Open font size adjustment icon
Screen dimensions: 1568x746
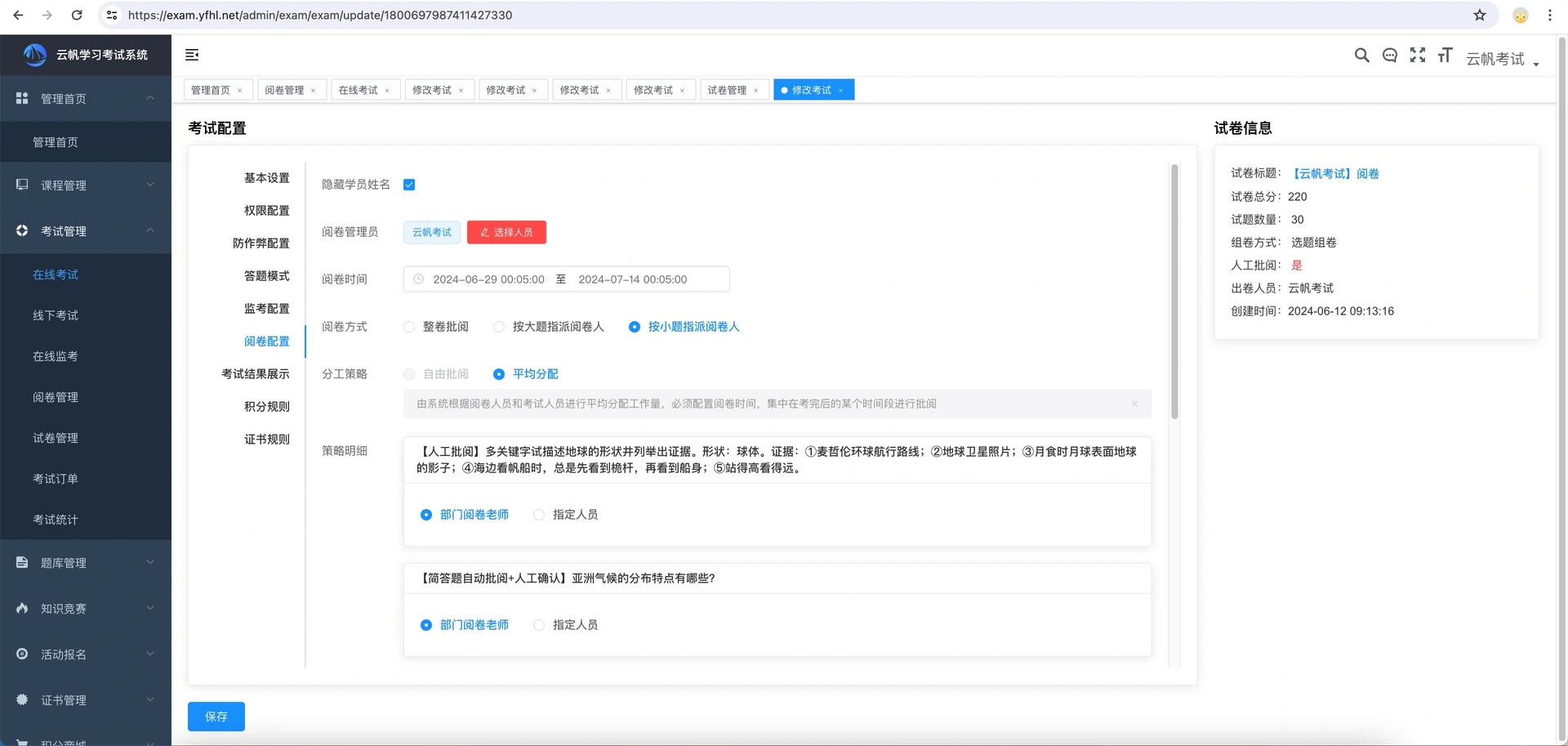click(x=1445, y=55)
